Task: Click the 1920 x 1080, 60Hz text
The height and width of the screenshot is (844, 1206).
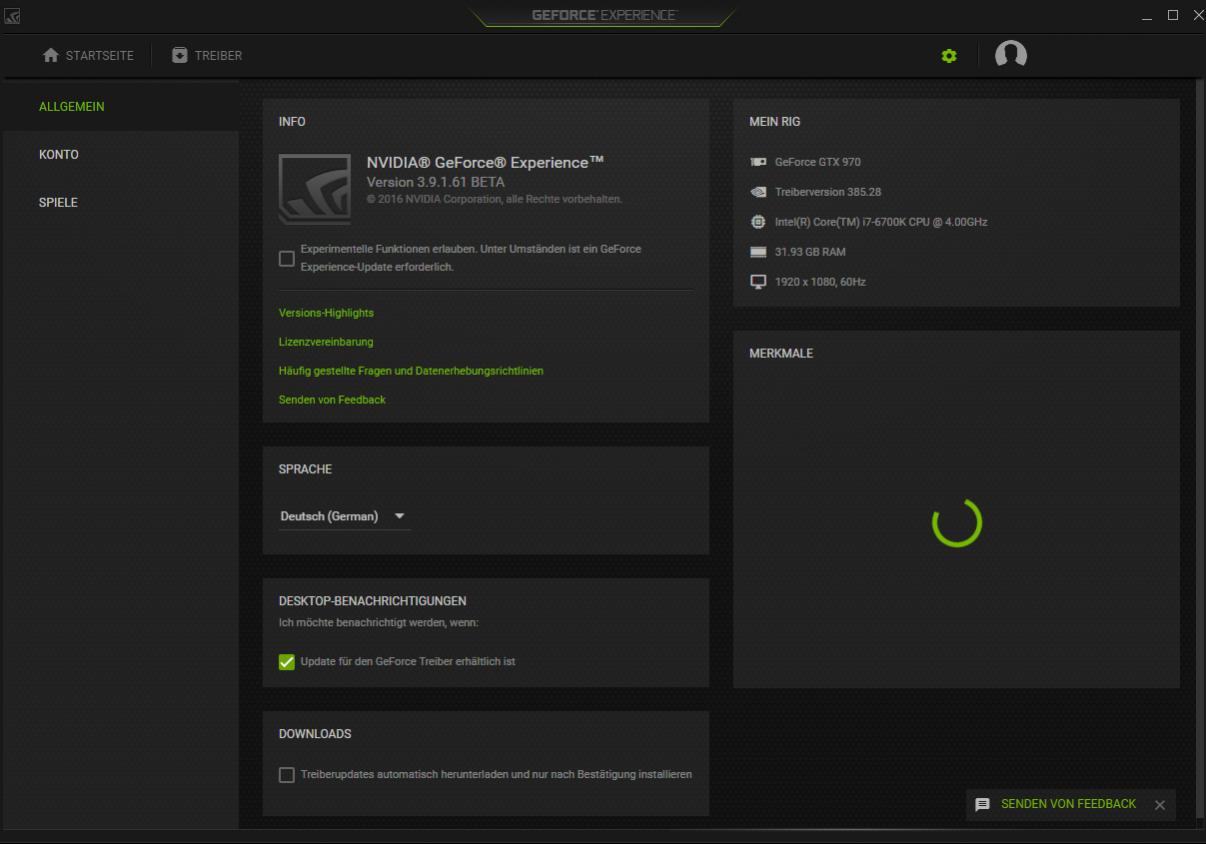Action: (x=820, y=282)
